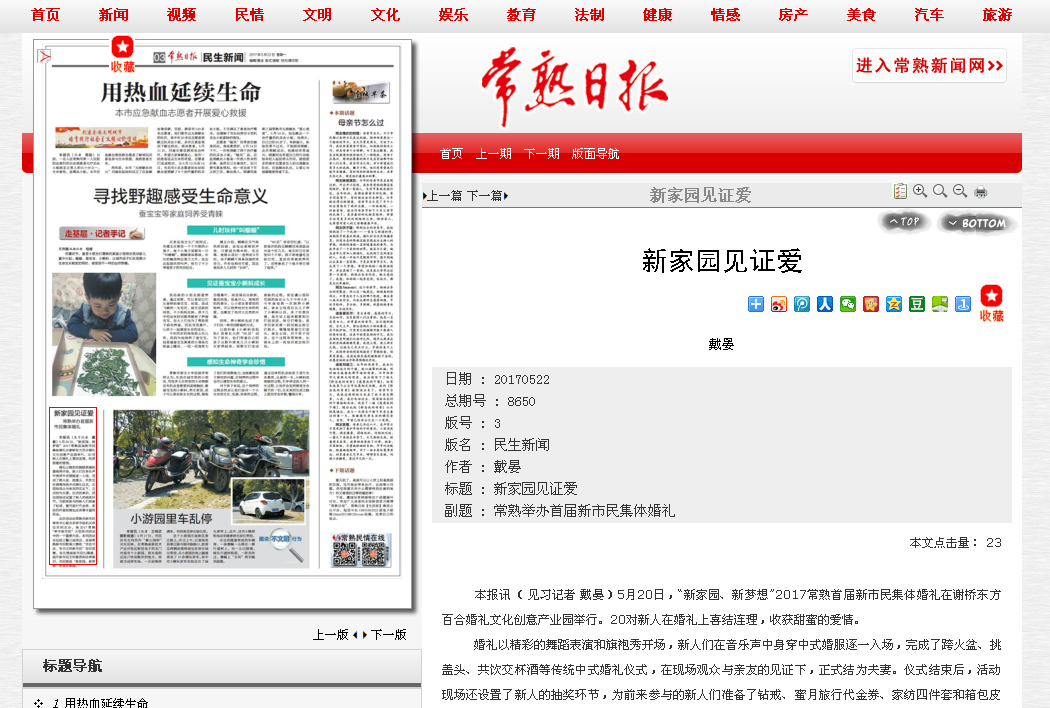The height and width of the screenshot is (708, 1050).
Task: Select 小游园里车乱停 article on newspaper page
Action: (x=171, y=518)
